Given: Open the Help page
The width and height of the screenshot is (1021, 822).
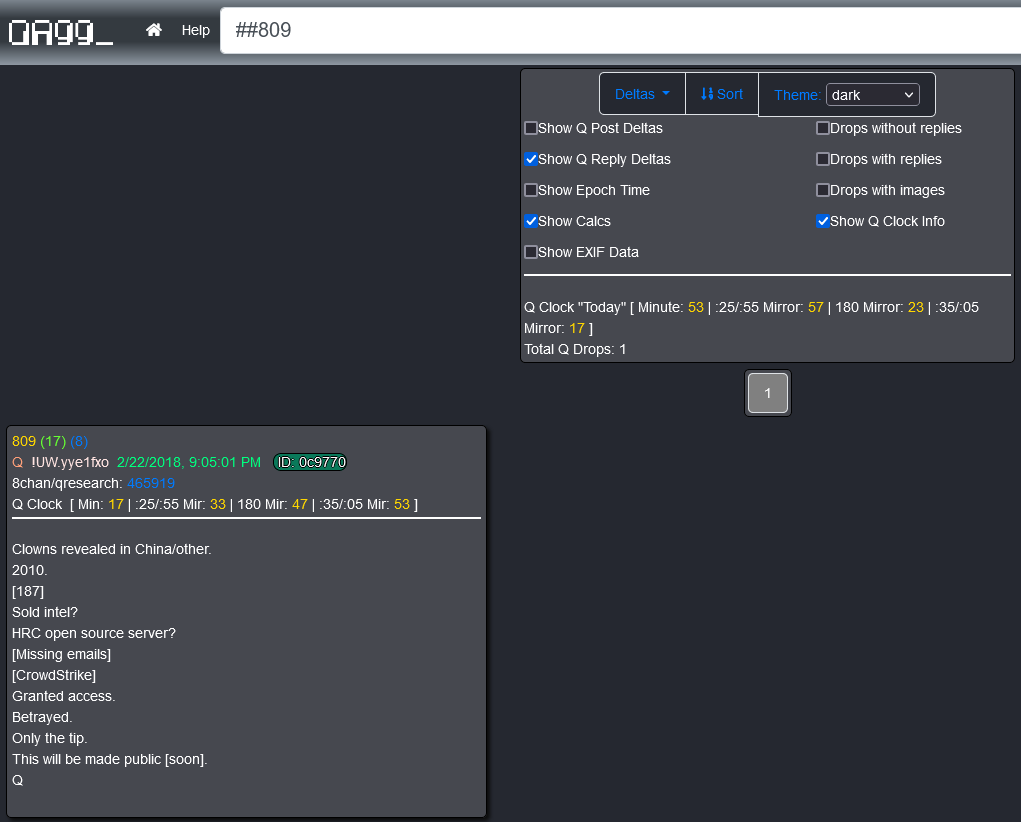Looking at the screenshot, I should (x=195, y=30).
